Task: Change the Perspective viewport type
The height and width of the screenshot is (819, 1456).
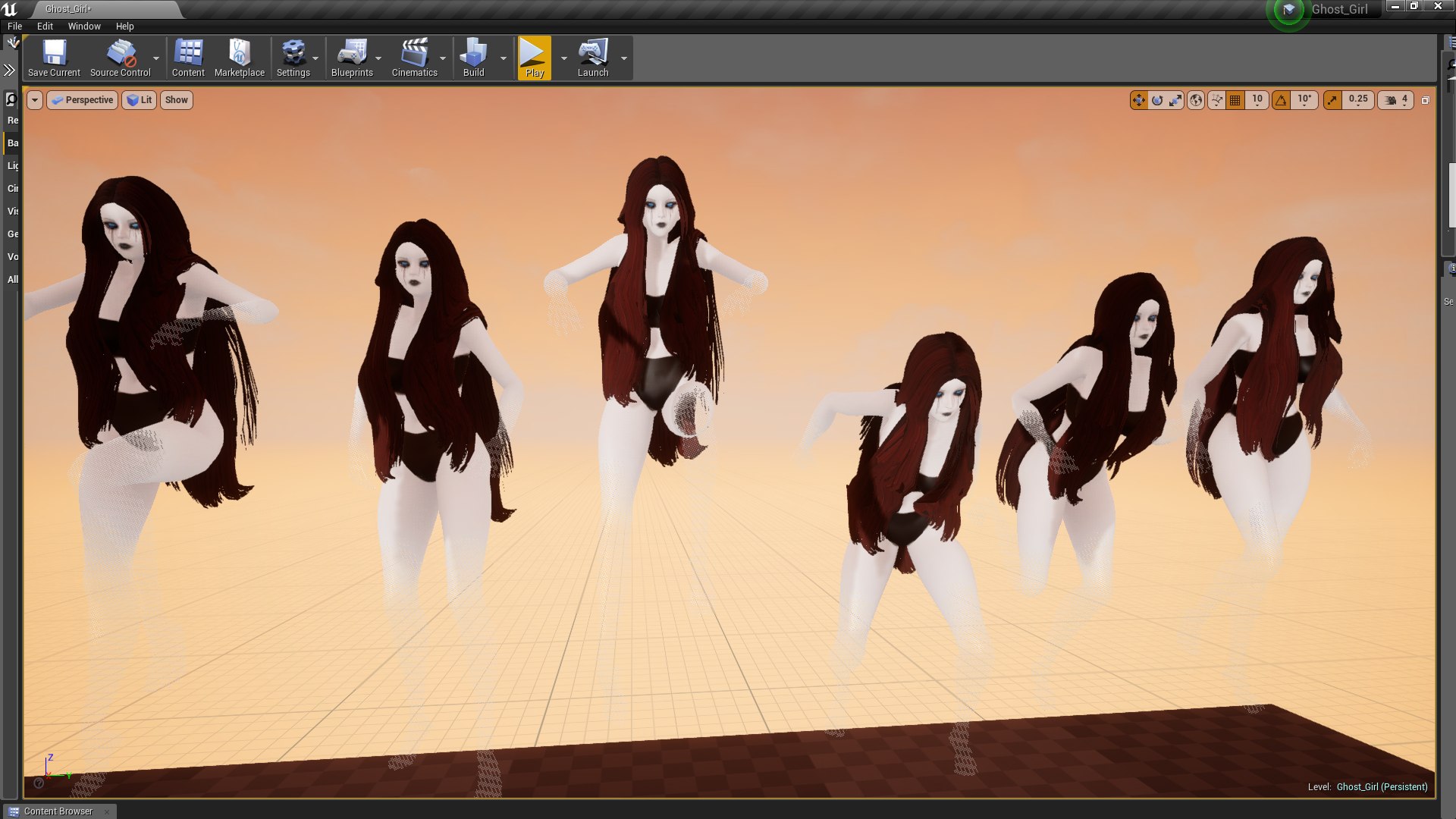Action: 83,100
